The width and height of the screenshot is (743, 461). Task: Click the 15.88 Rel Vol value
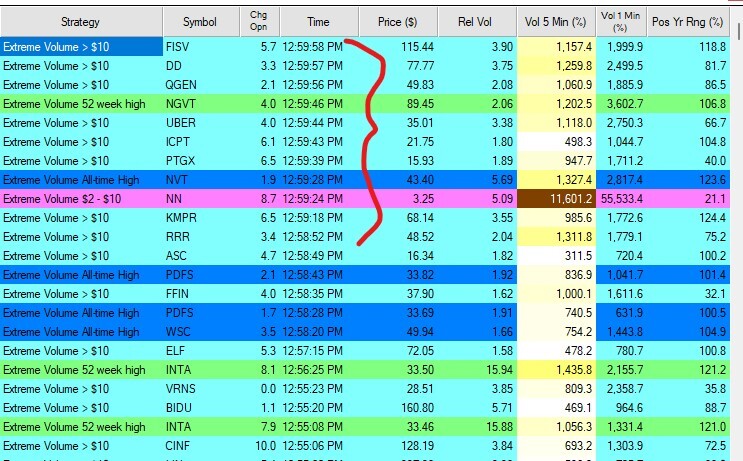coord(499,426)
